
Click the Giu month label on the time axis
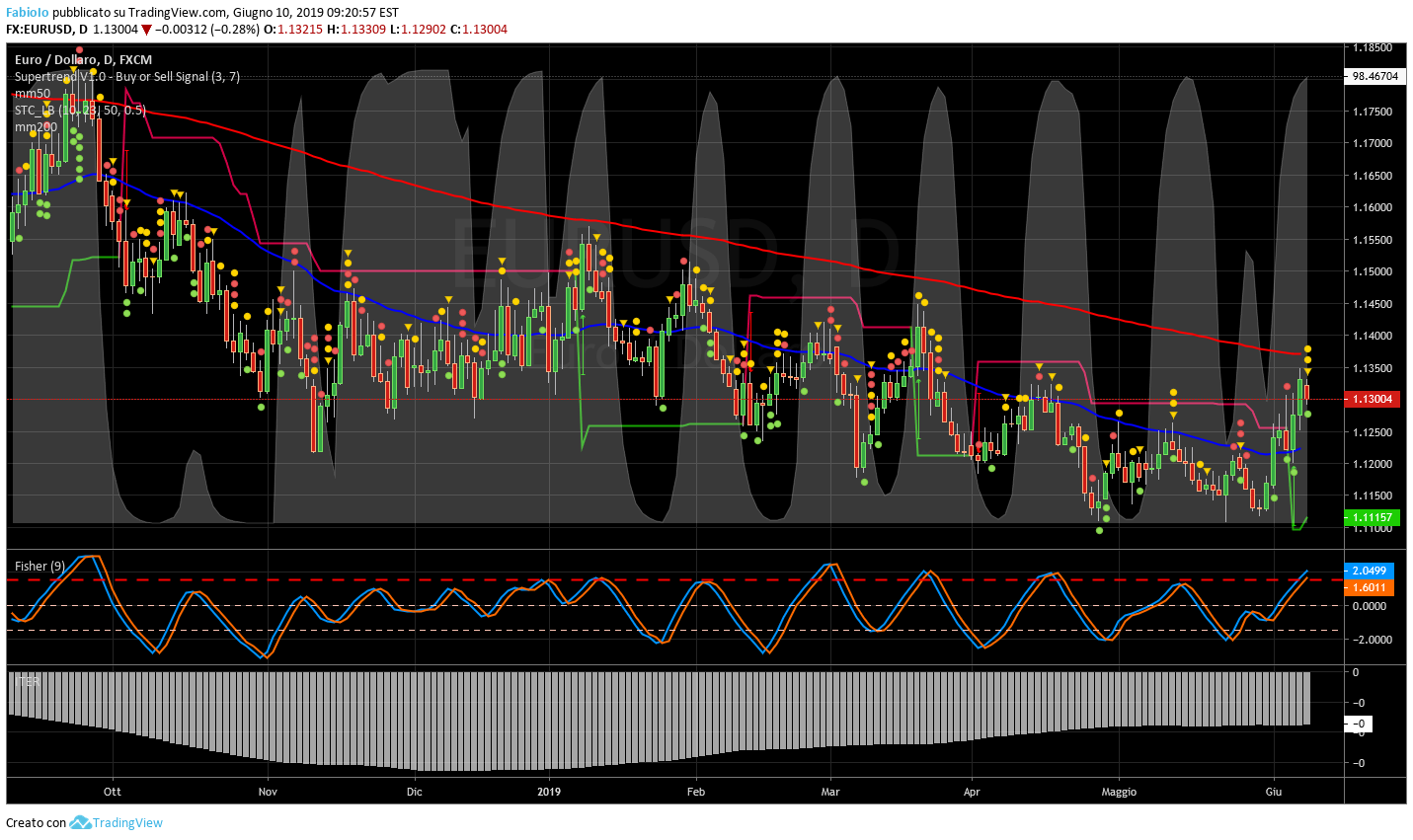click(1274, 792)
